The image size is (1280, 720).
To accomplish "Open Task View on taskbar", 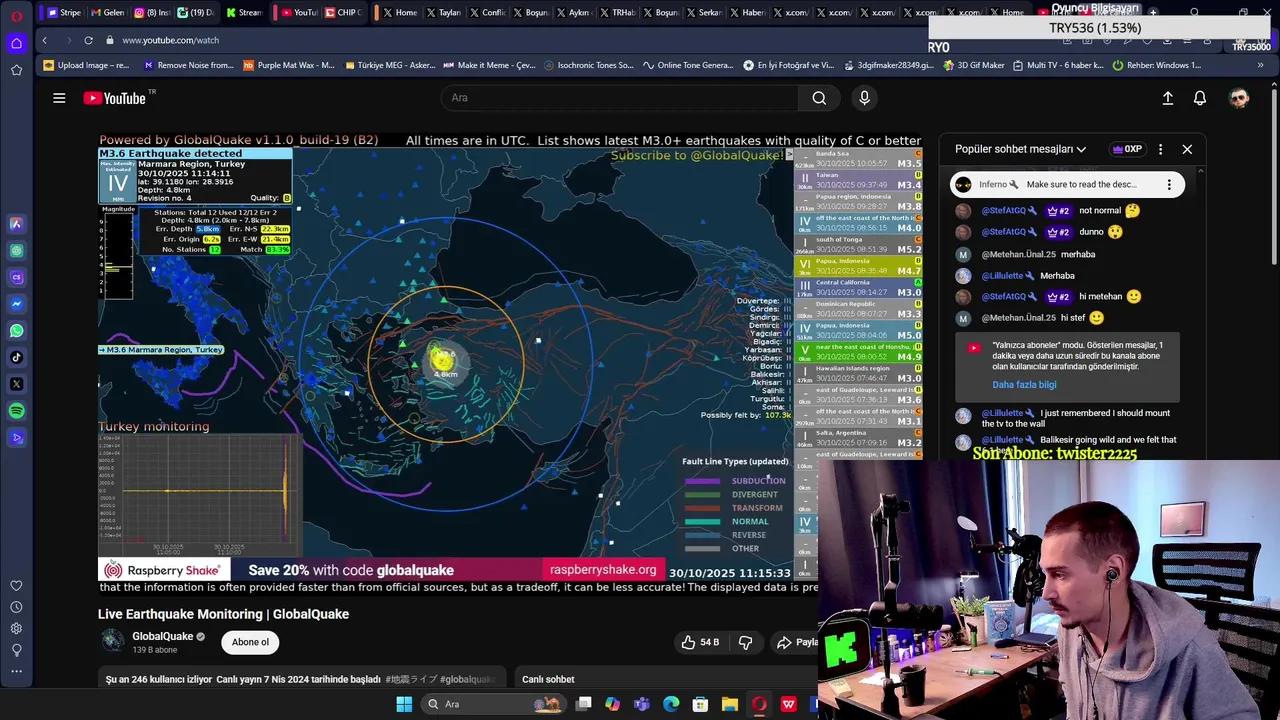I will (x=584, y=704).
